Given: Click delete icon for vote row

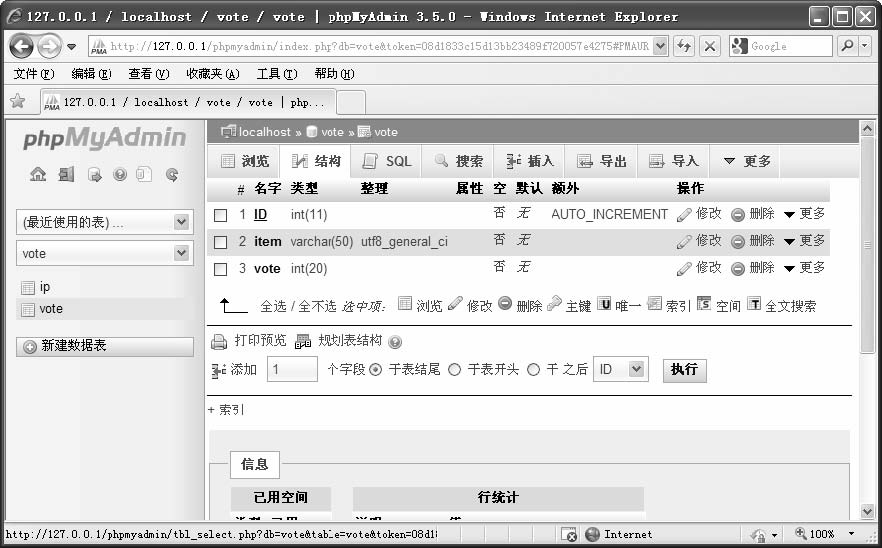Looking at the screenshot, I should point(738,269).
